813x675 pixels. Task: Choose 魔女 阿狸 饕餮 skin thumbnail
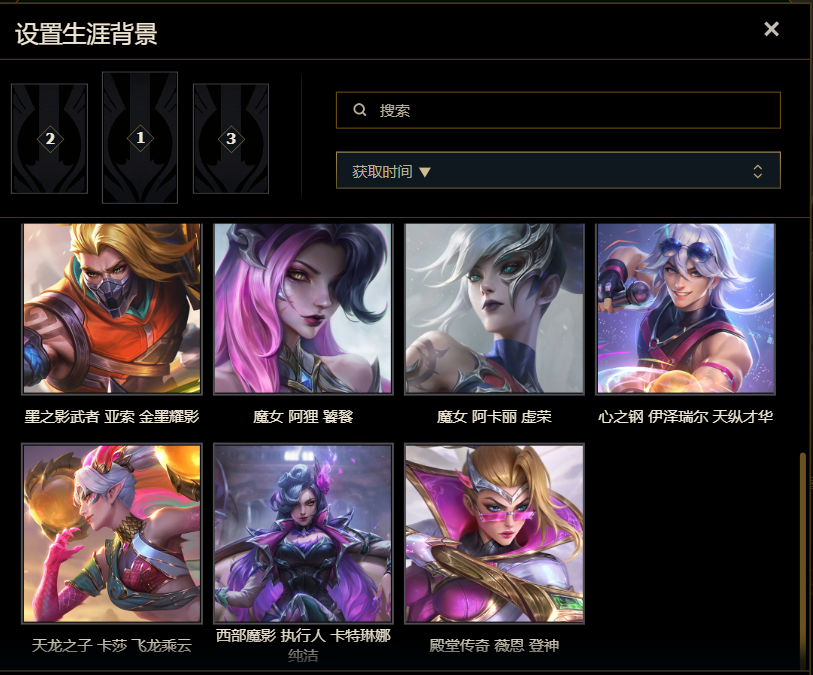(303, 309)
